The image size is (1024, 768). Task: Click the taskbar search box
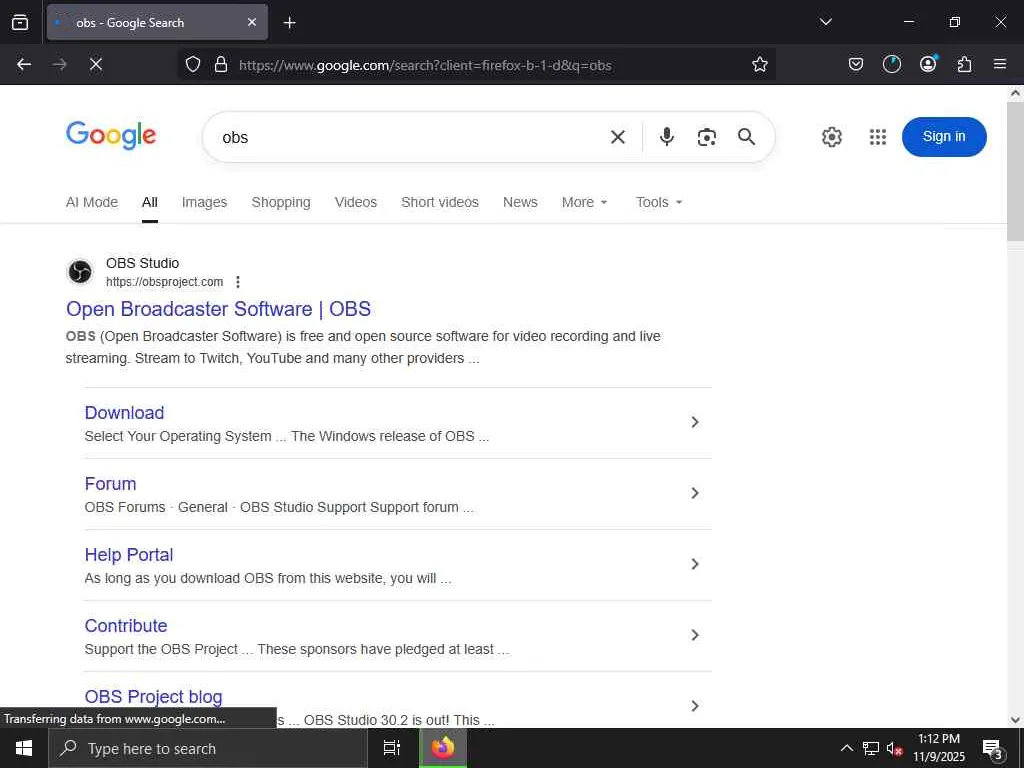[x=208, y=748]
